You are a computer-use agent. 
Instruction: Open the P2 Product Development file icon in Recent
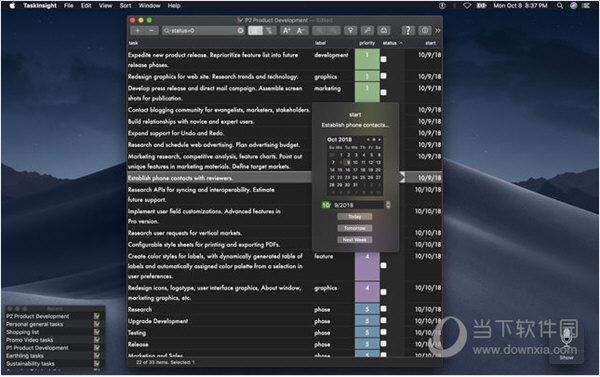point(97,316)
